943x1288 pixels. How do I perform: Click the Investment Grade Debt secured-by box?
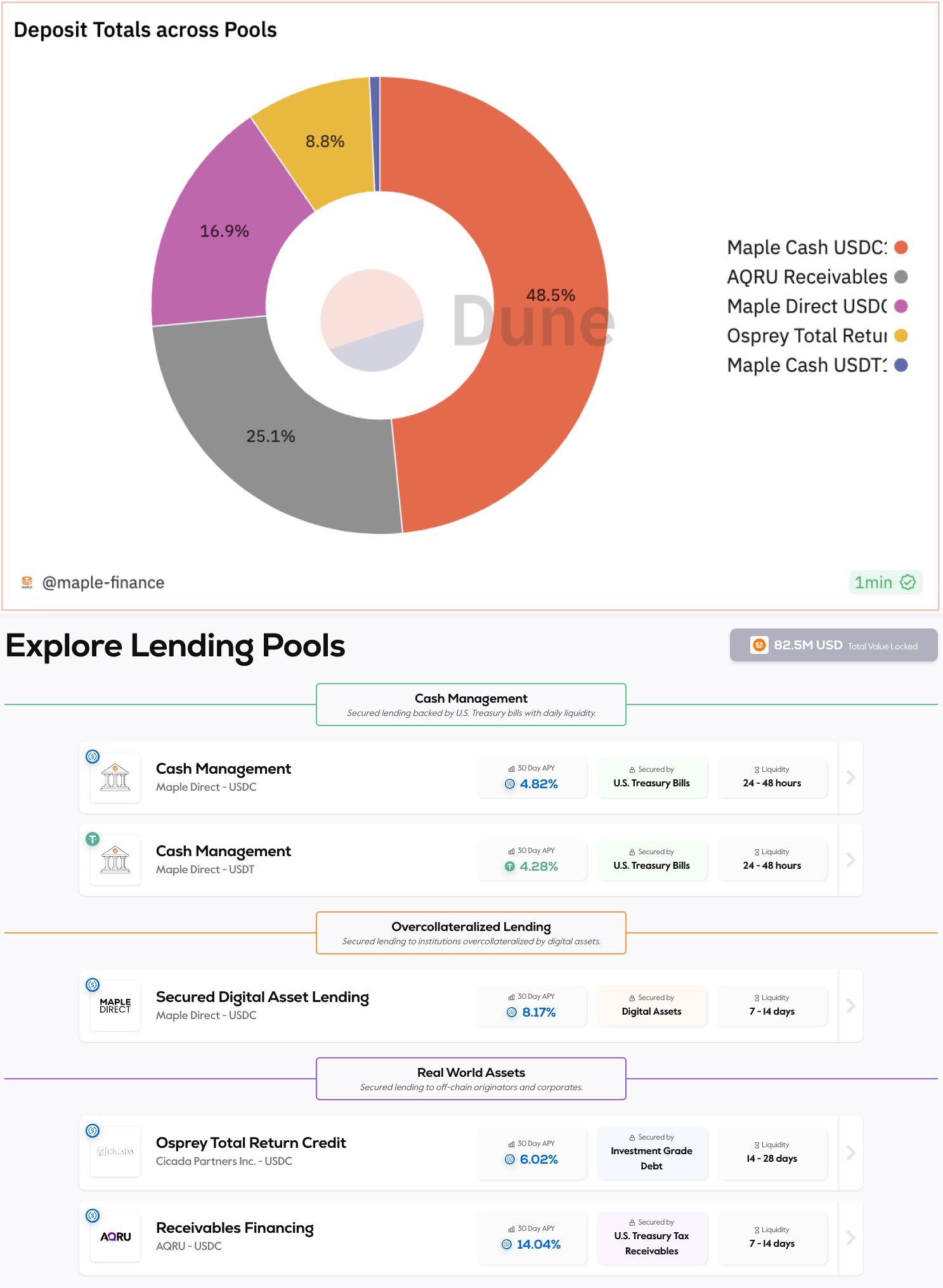click(652, 1153)
